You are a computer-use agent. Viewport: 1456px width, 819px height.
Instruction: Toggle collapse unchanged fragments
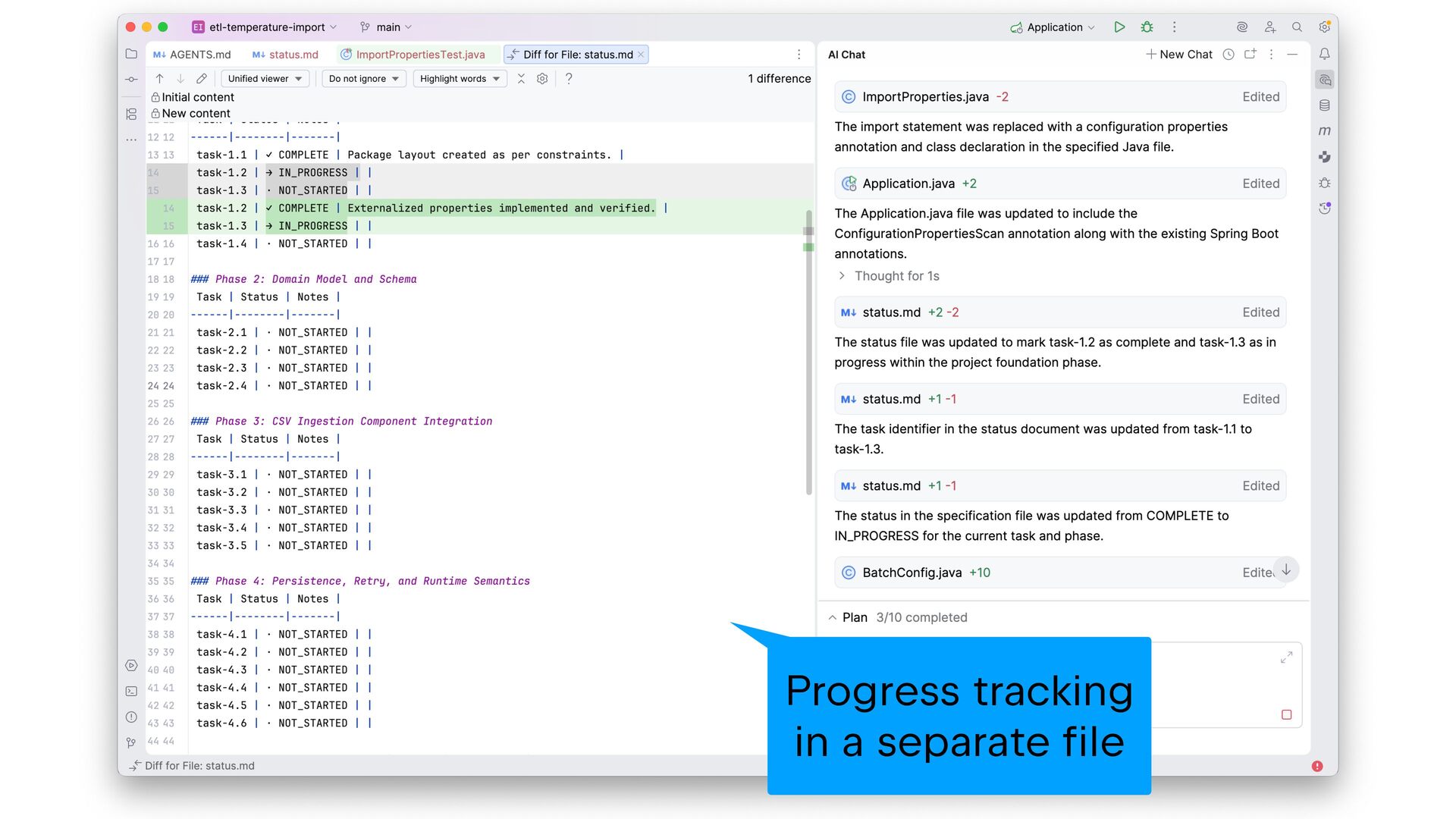coord(521,79)
